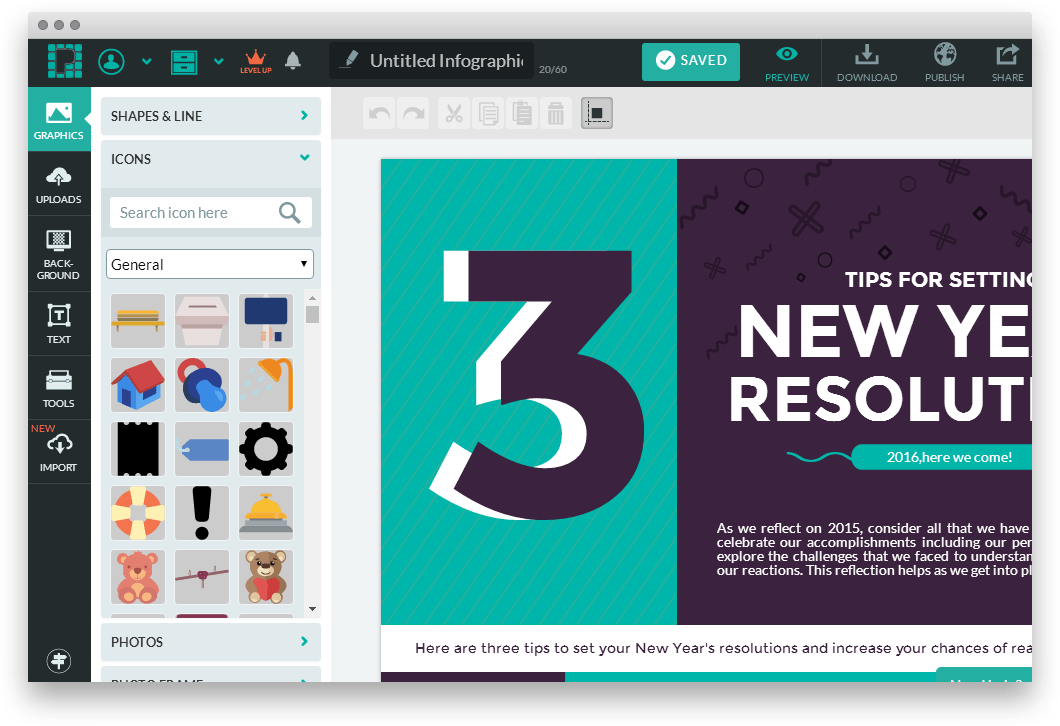The image size is (1060, 726).
Task: Click the paste clipboard icon
Action: [521, 114]
